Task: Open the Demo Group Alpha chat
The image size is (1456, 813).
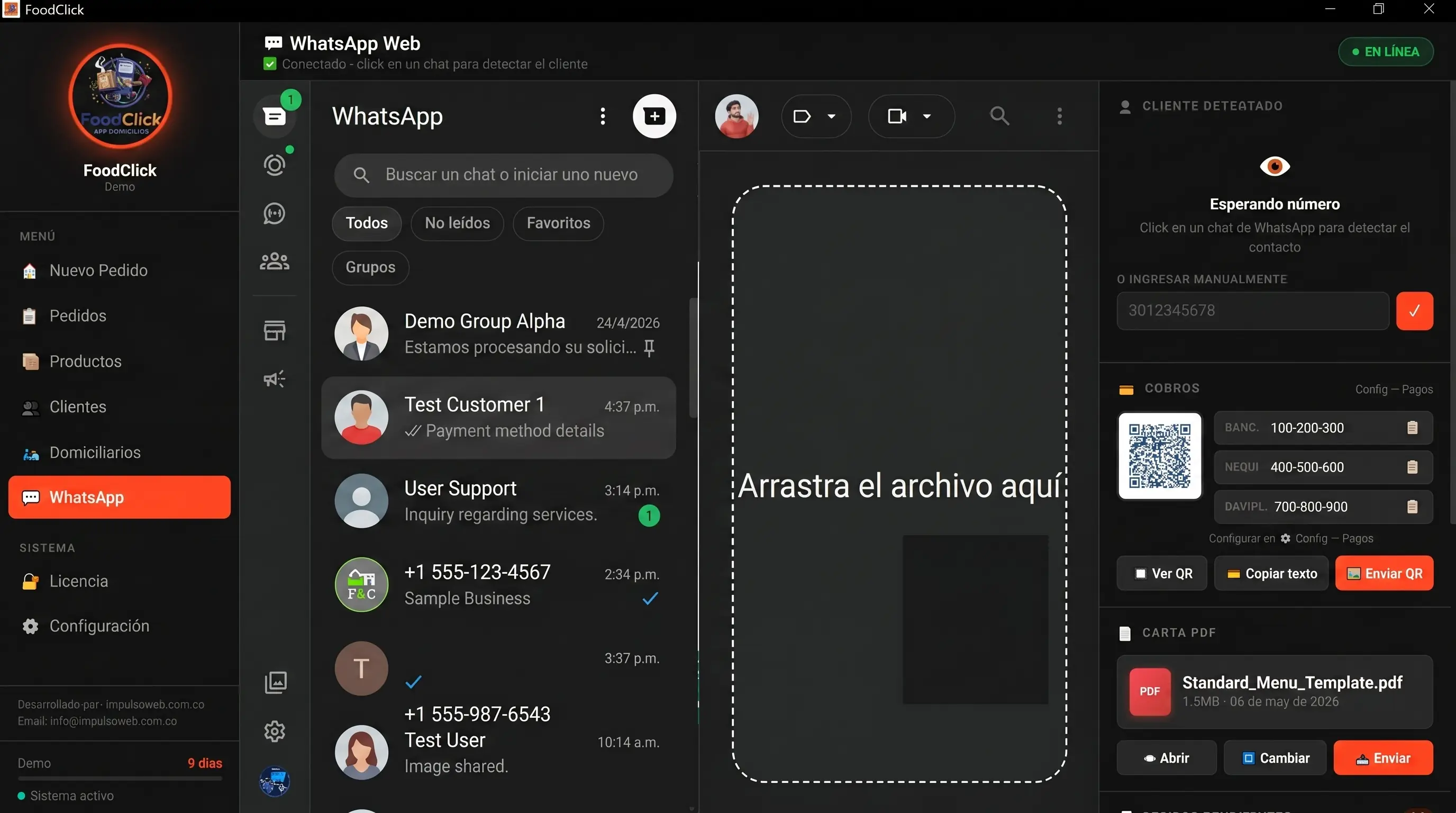Action: coord(498,333)
